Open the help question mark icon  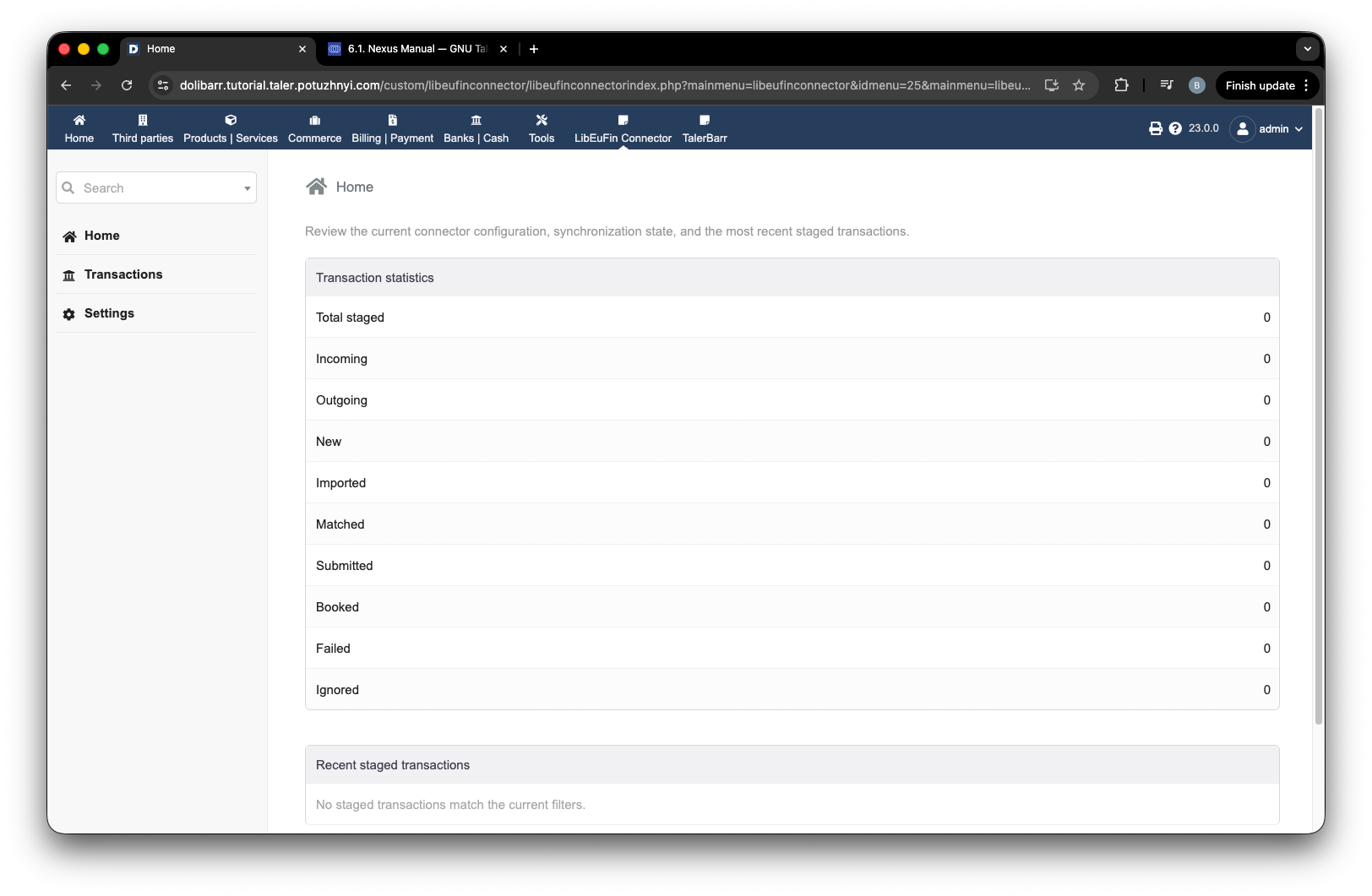pos(1175,128)
